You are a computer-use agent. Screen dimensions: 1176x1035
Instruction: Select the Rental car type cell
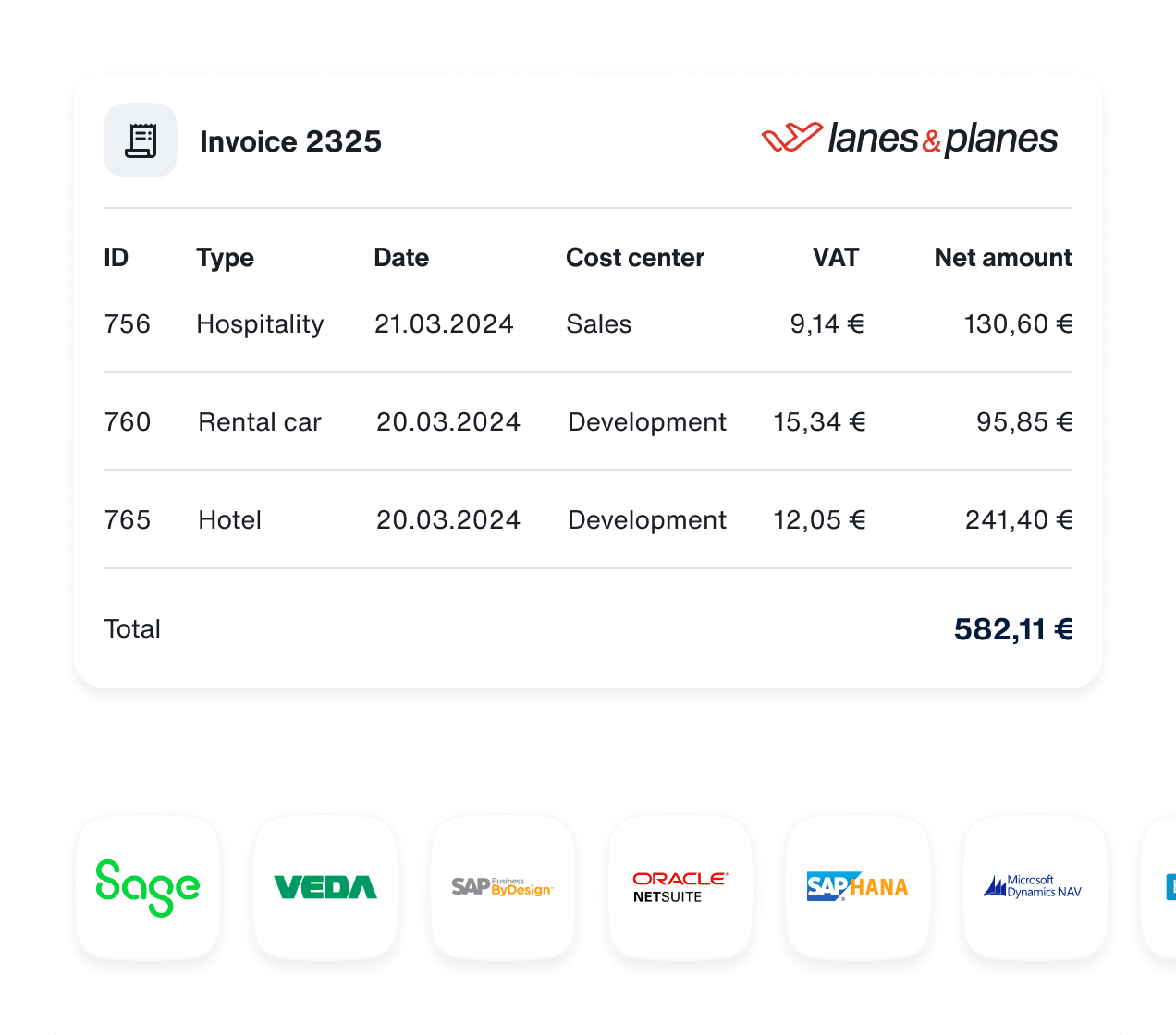(x=260, y=421)
